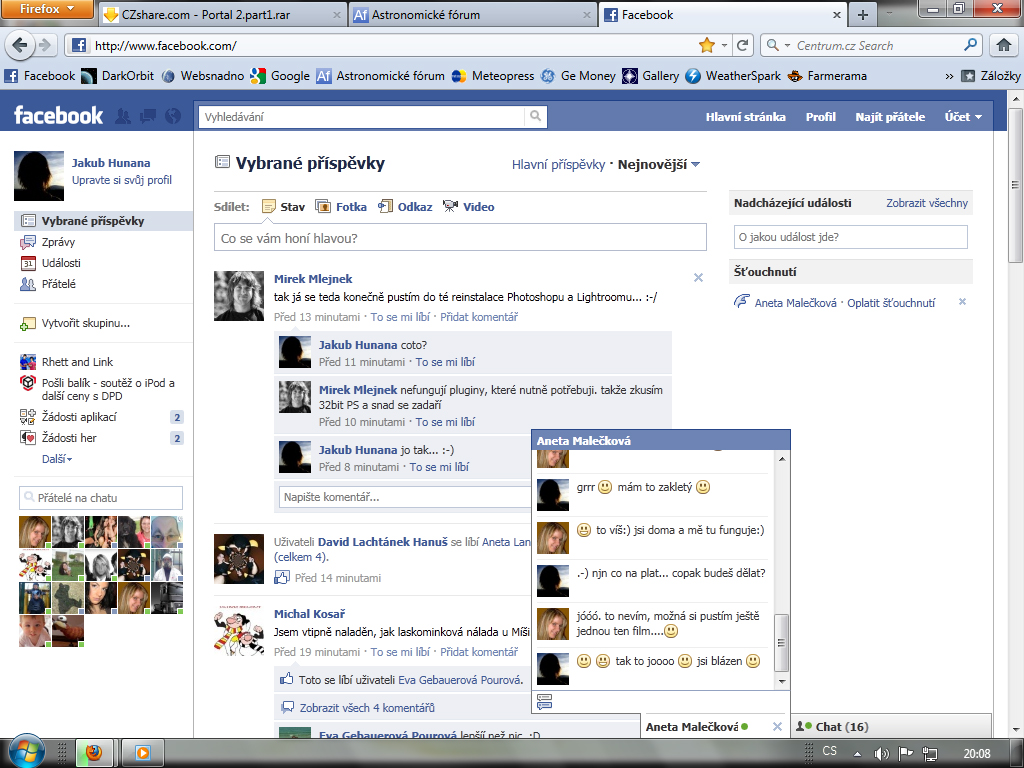Screen dimensions: 1024x768
Task: Click the Firefox back arrow
Action: 20,45
